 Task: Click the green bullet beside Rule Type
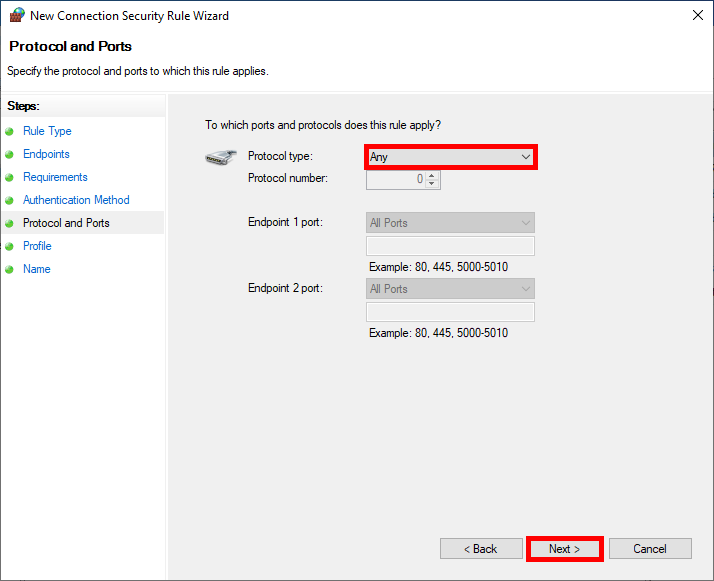point(9,132)
